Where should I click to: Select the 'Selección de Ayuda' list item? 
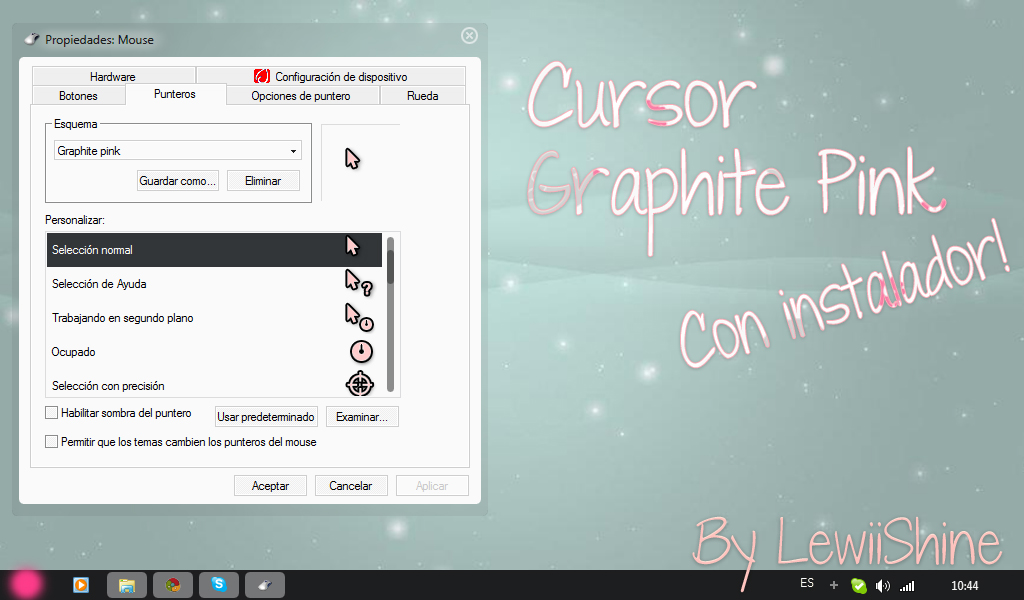tap(150, 283)
